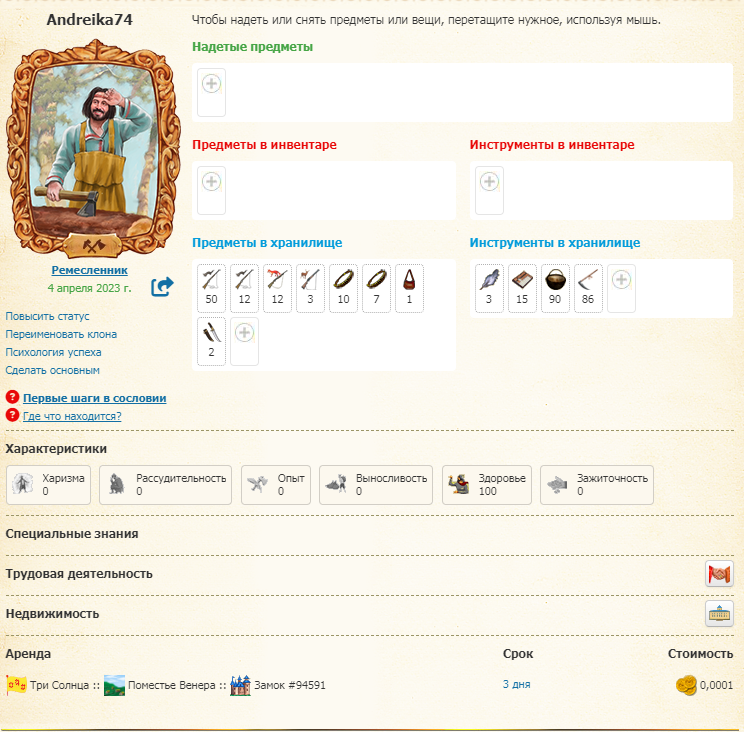Select the red fox bow item

click(277, 288)
